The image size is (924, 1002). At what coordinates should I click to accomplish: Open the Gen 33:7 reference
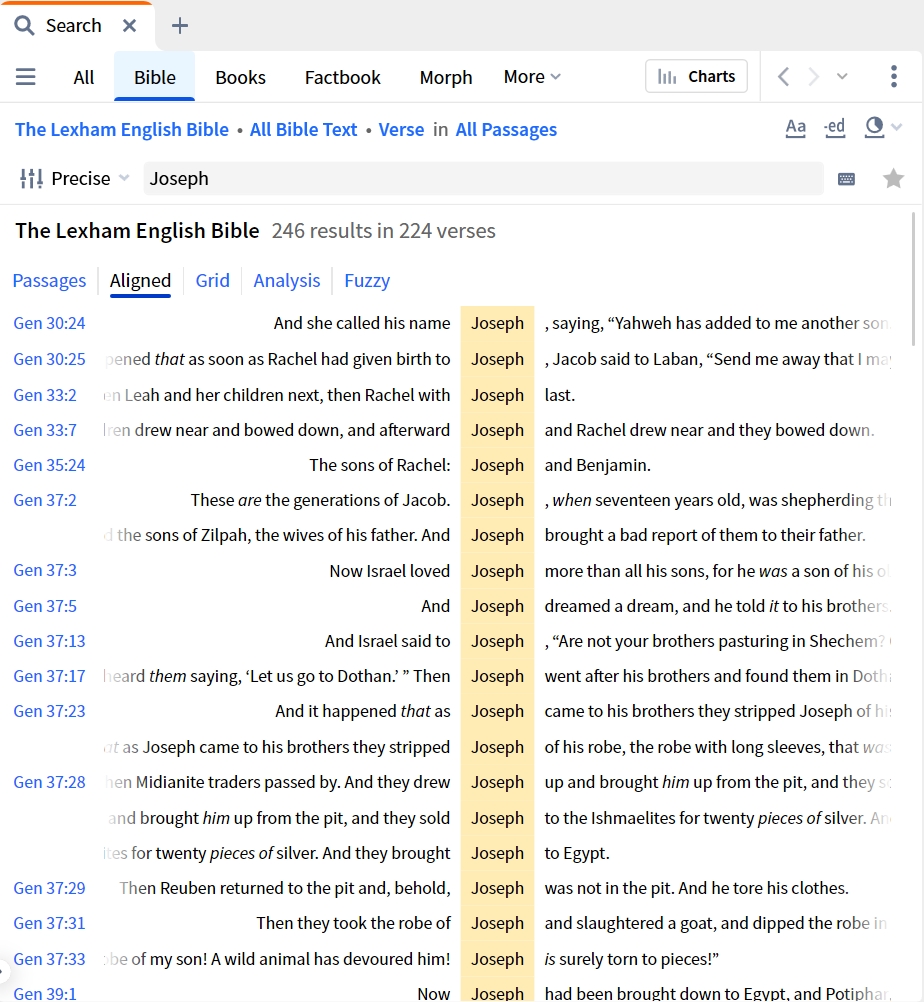pyautogui.click(x=45, y=430)
